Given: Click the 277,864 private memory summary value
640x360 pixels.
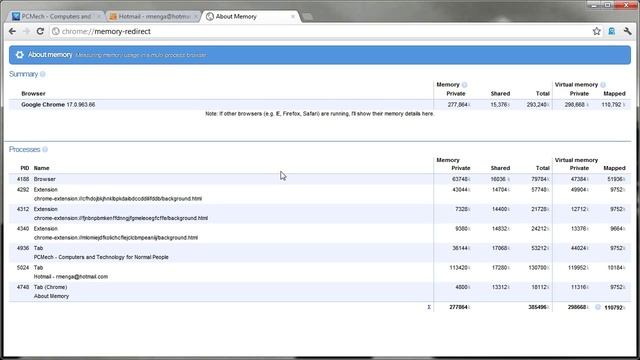Looking at the screenshot, I should tap(457, 105).
